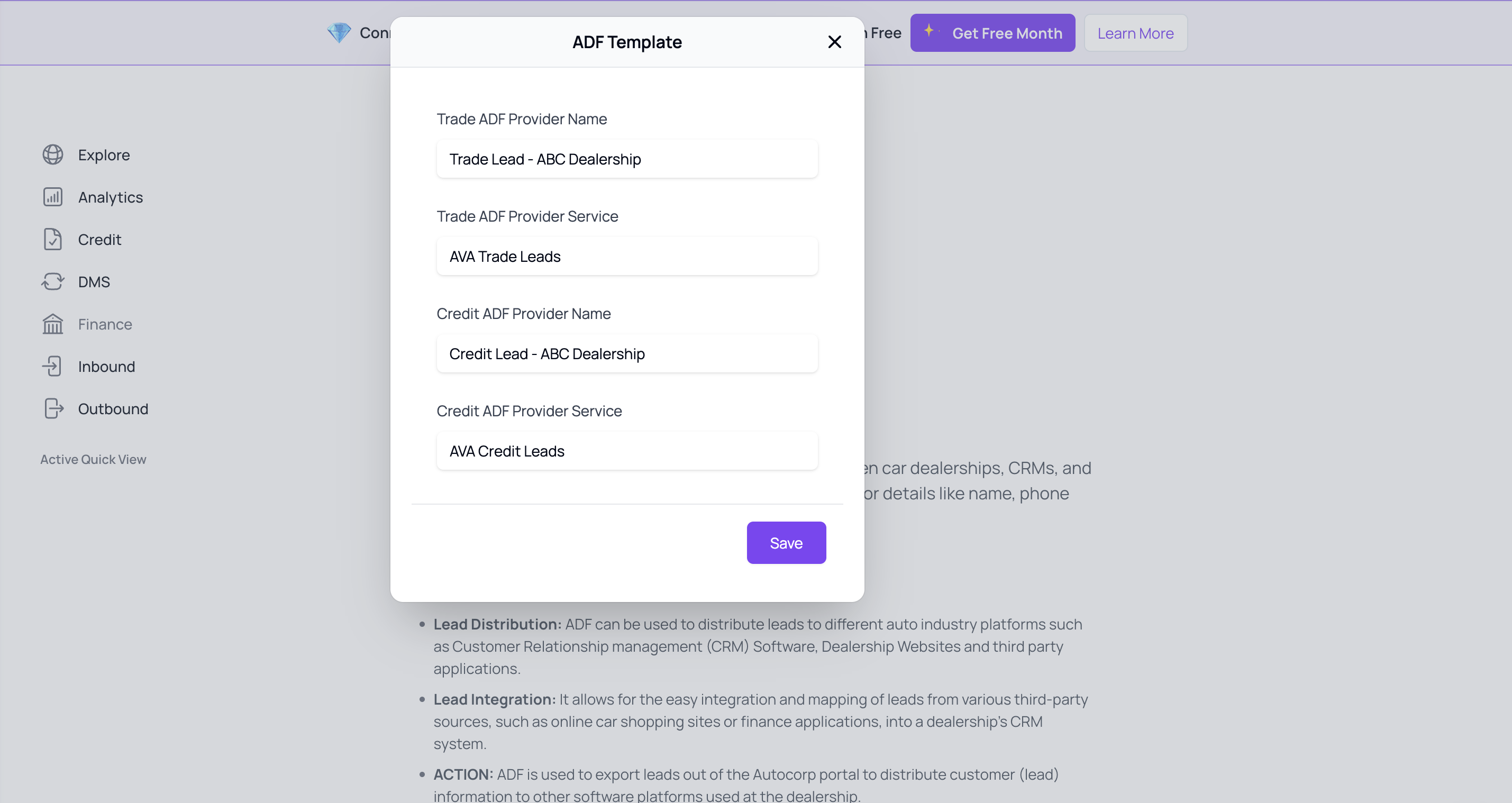
Task: Select the Credit ADF Provider Service field
Action: 627,451
